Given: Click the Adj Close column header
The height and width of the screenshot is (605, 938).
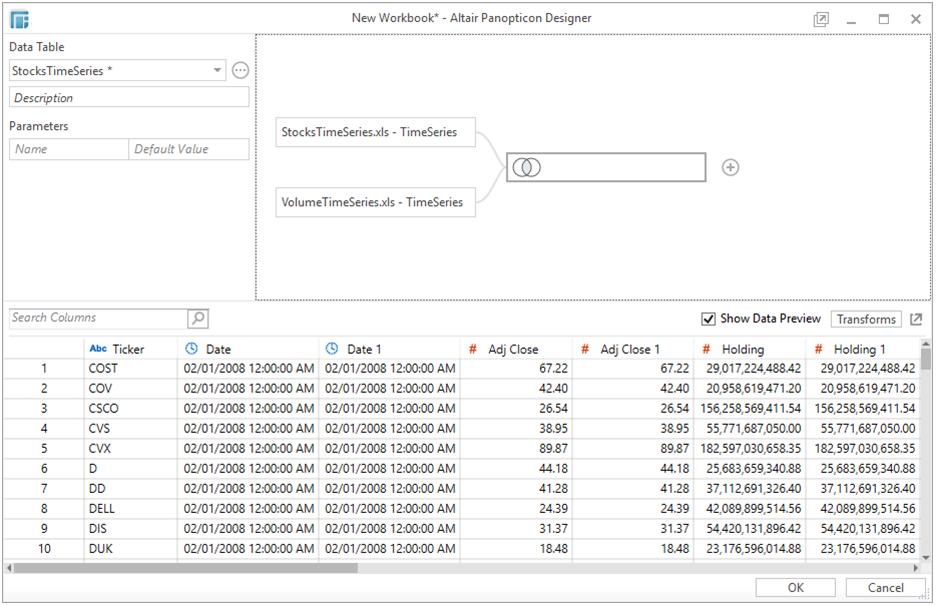Looking at the screenshot, I should click(513, 349).
